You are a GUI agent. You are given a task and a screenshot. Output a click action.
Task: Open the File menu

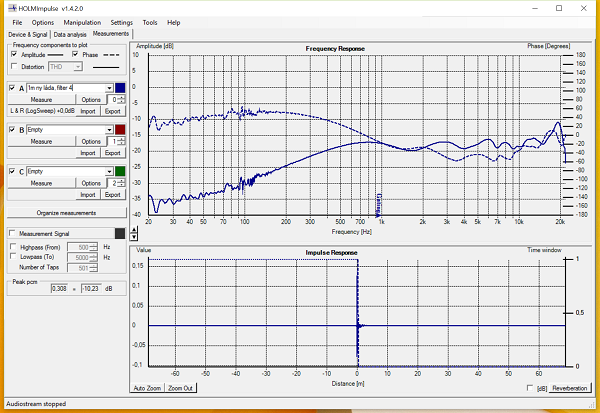[x=17, y=23]
